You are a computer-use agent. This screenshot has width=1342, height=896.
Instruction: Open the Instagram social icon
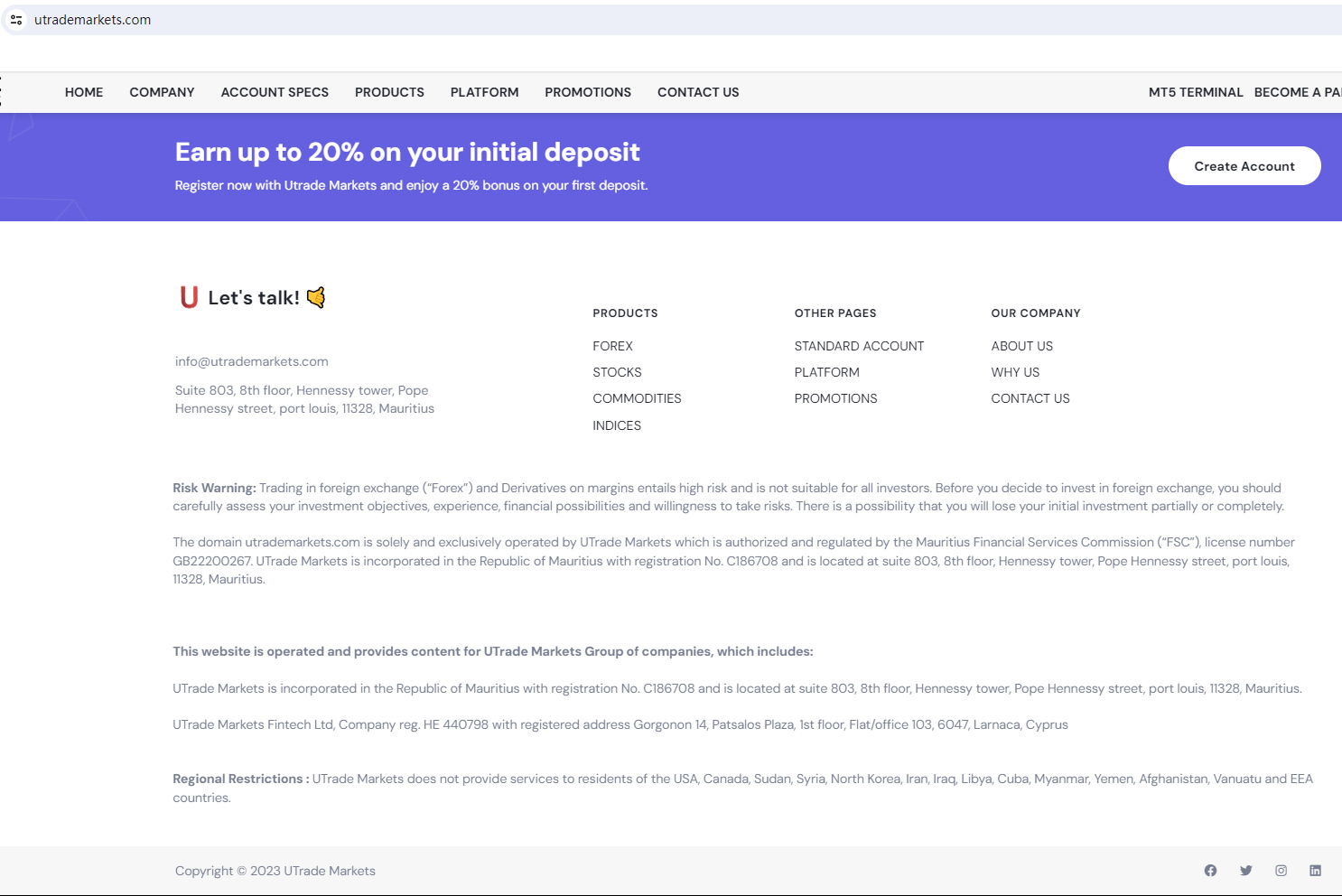pos(1281,871)
